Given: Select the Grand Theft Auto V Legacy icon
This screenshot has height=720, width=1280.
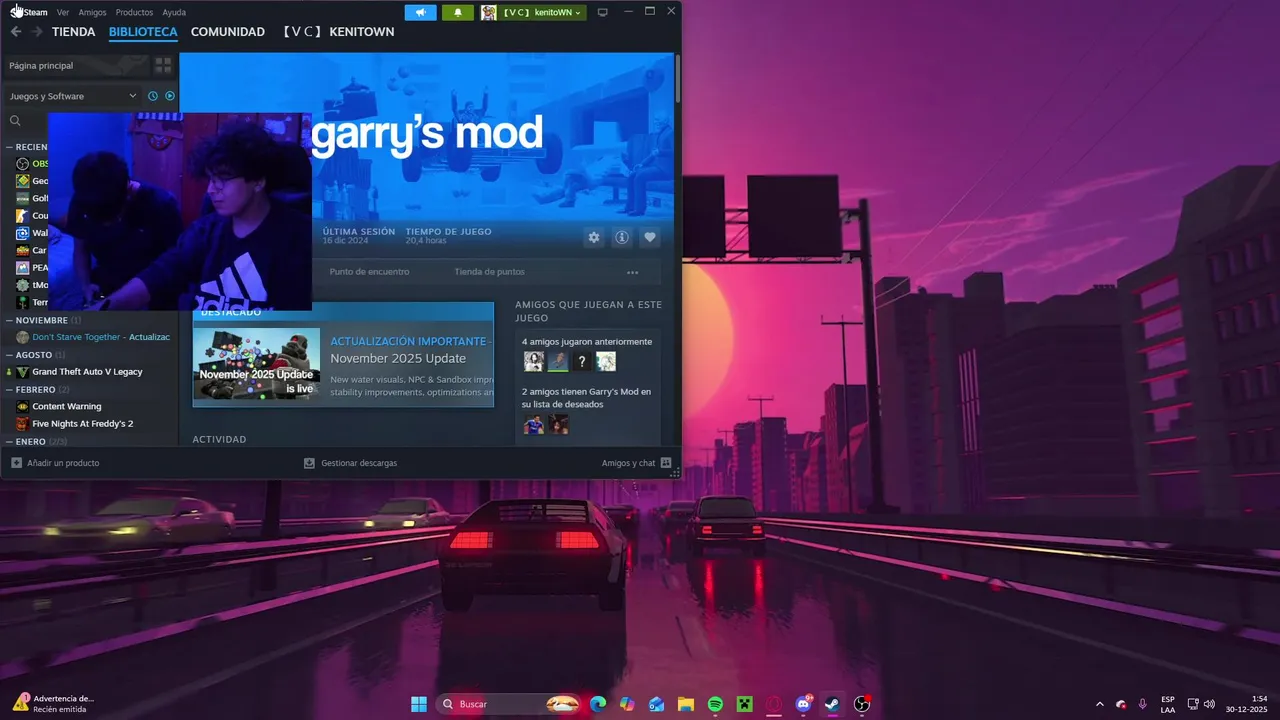Looking at the screenshot, I should click(x=22, y=372).
